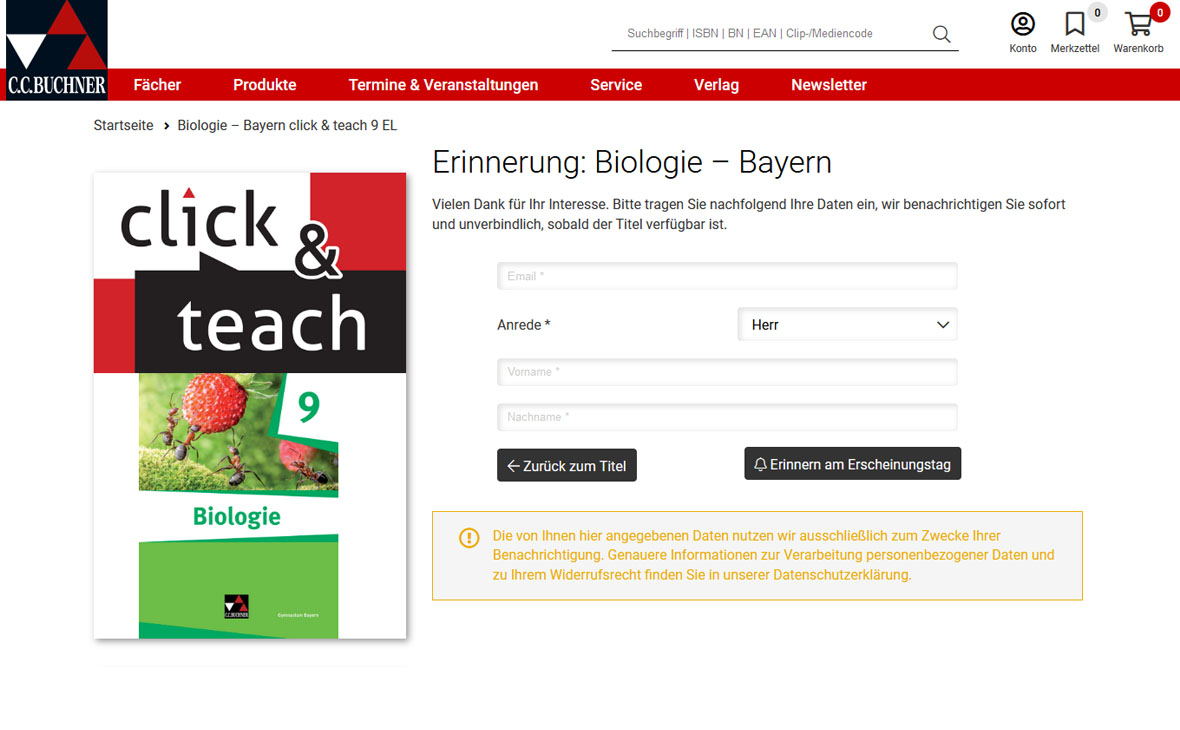The height and width of the screenshot is (730, 1180).
Task: Click the search magnifier icon
Action: (941, 34)
